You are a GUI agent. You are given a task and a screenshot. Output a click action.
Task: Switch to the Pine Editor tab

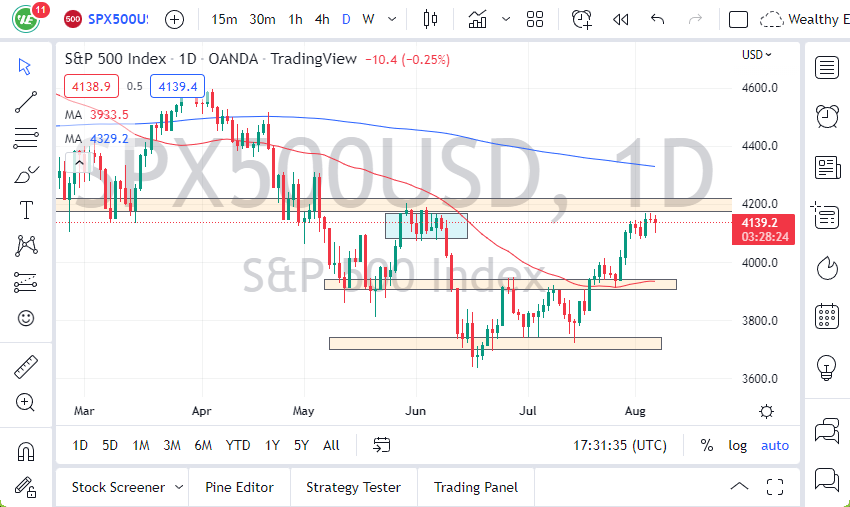(x=240, y=487)
